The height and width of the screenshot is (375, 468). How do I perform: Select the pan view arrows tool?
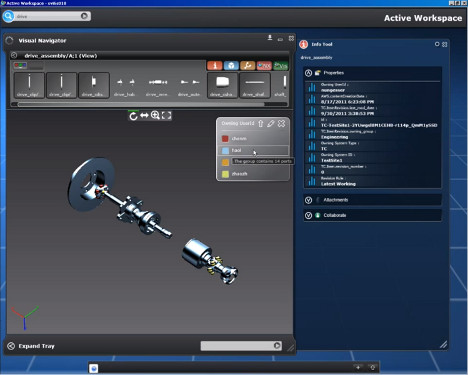(144, 115)
